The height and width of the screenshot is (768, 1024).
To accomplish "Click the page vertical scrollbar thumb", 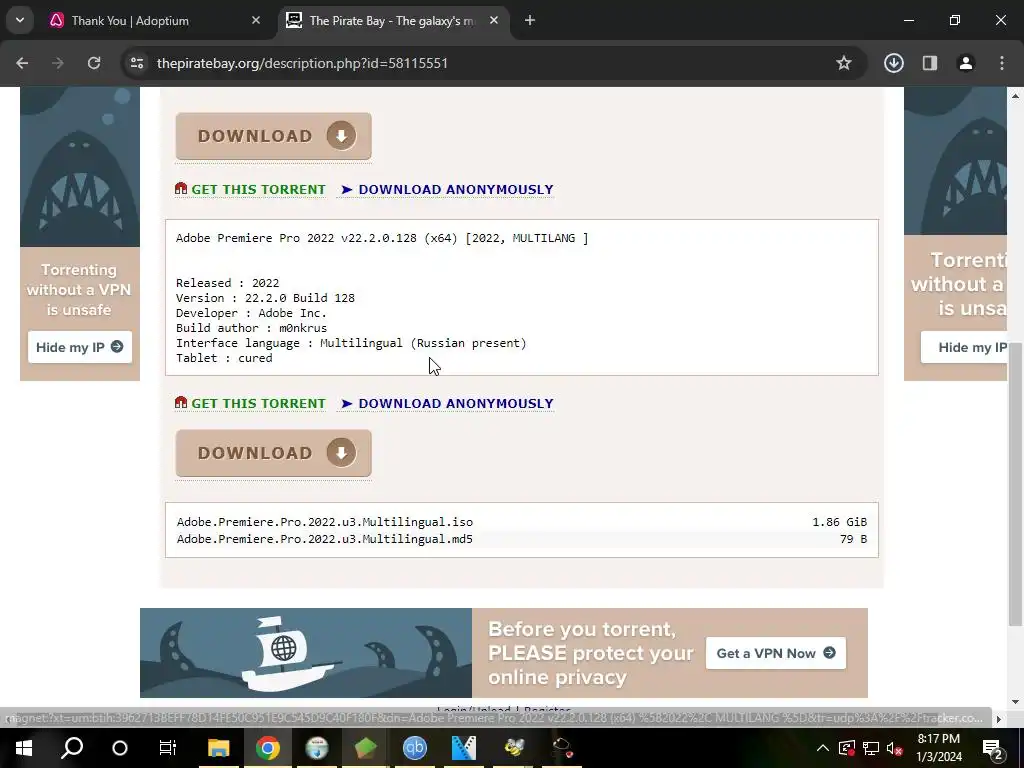I will tap(1015, 483).
